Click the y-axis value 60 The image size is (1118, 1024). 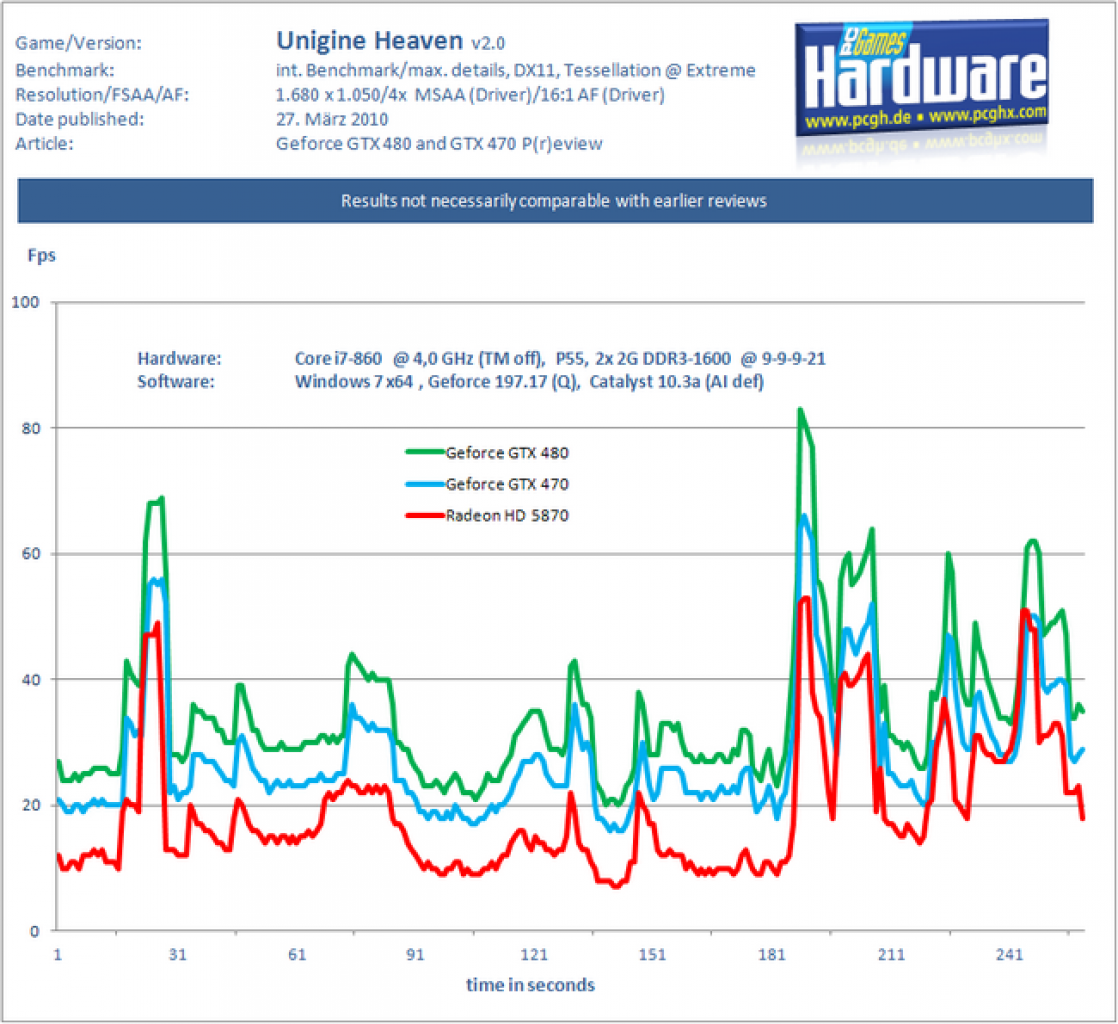30,553
